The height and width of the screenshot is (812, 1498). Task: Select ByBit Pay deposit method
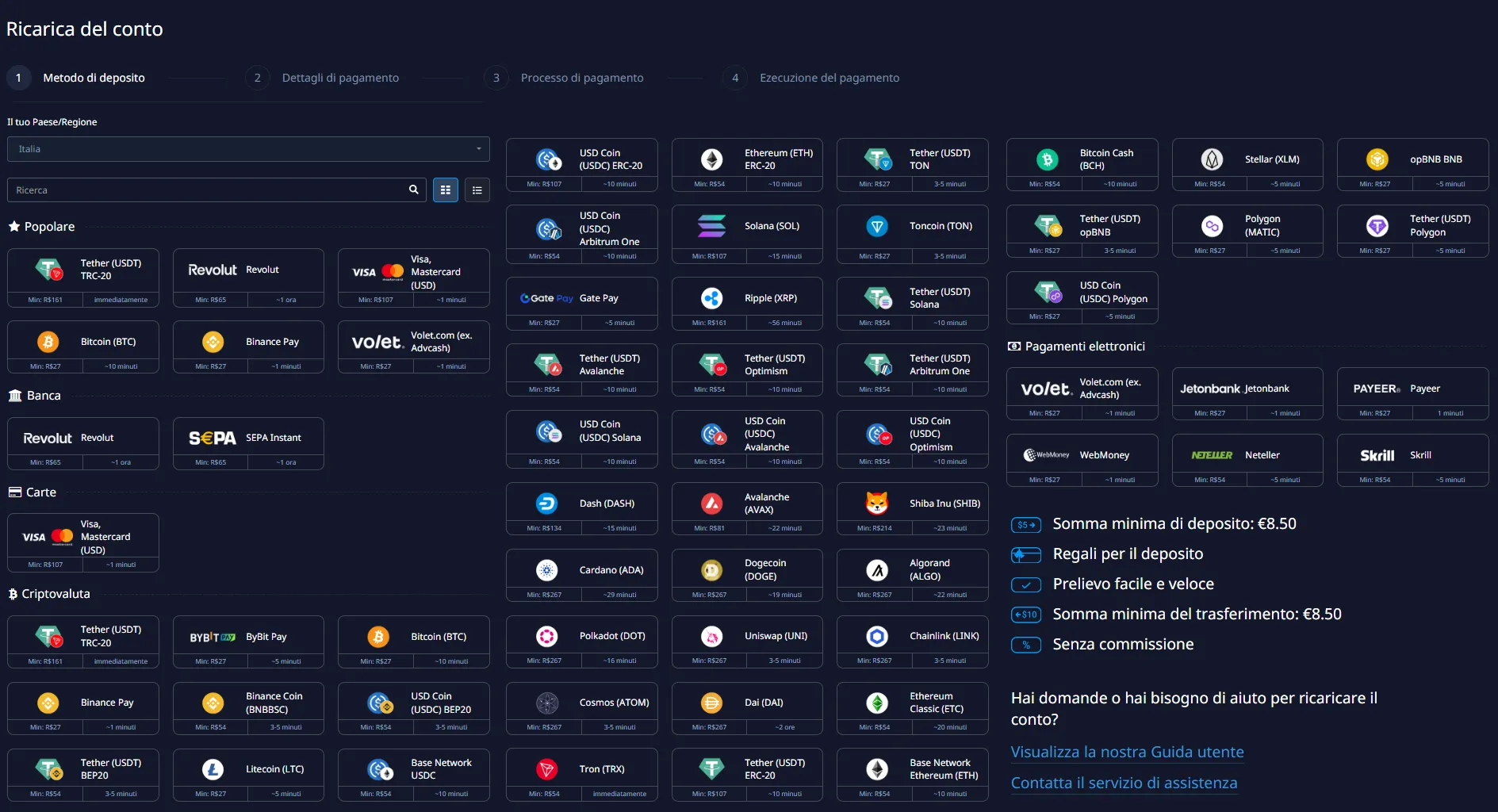[x=248, y=638]
